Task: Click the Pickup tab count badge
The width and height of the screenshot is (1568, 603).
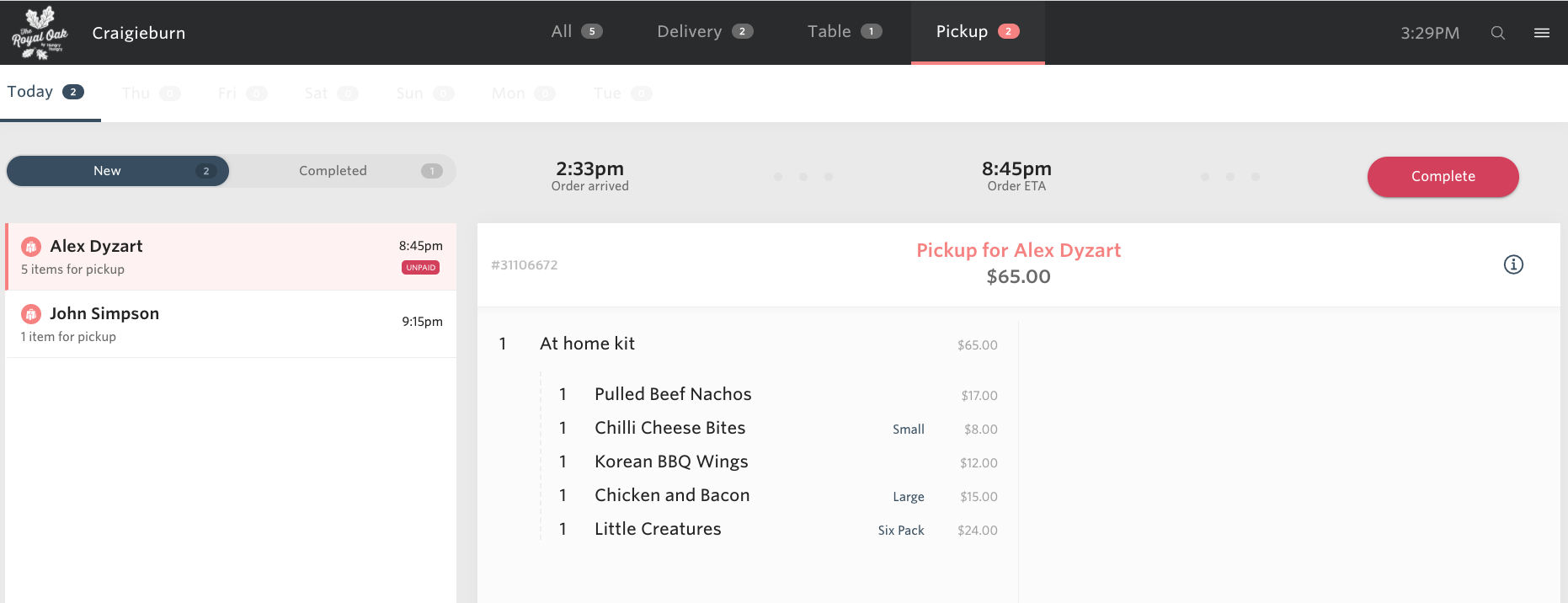Action: (x=1008, y=31)
